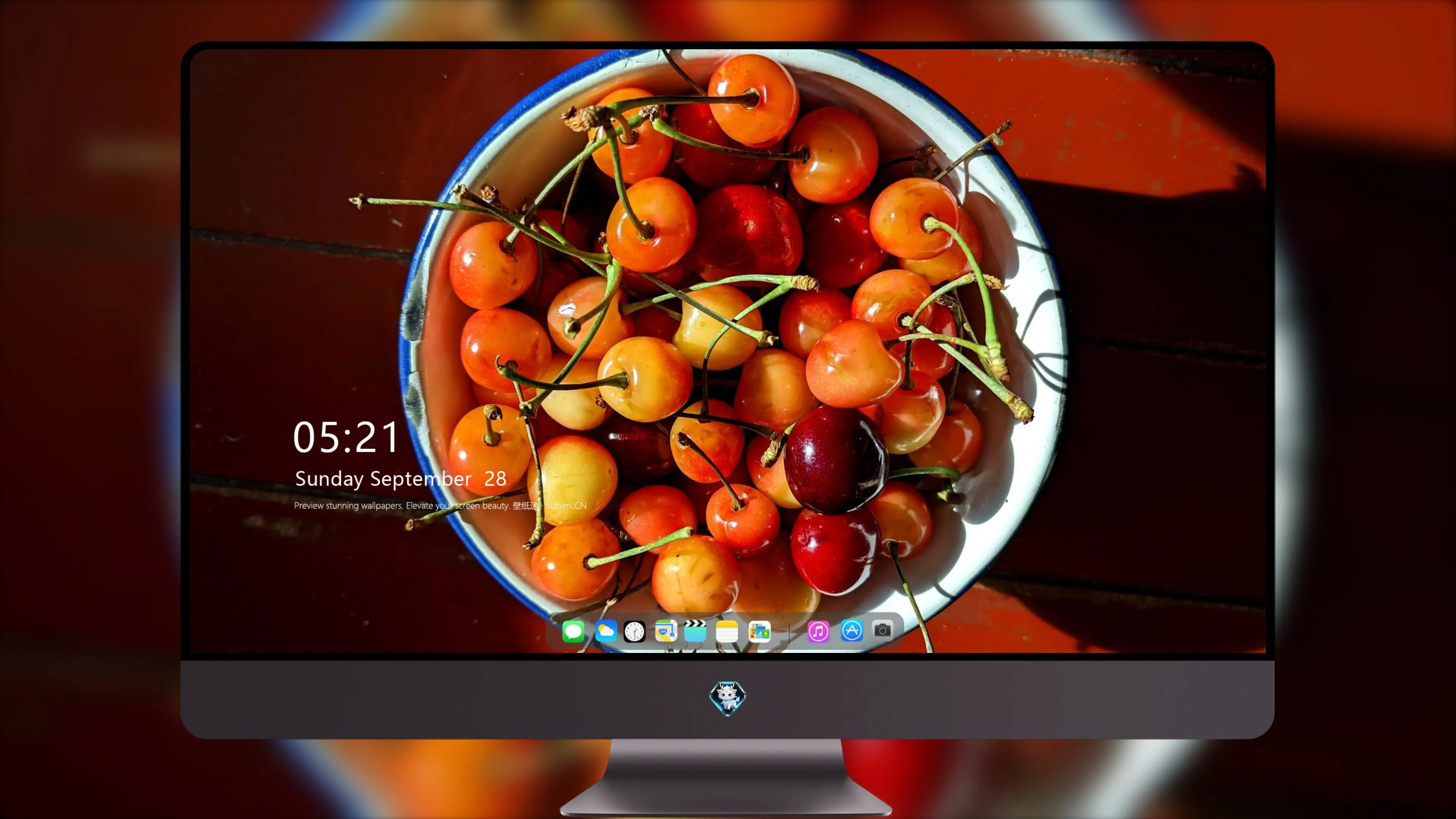Viewport: 1456px width, 819px height.
Task: Click the 05:21 clock display
Action: click(346, 438)
